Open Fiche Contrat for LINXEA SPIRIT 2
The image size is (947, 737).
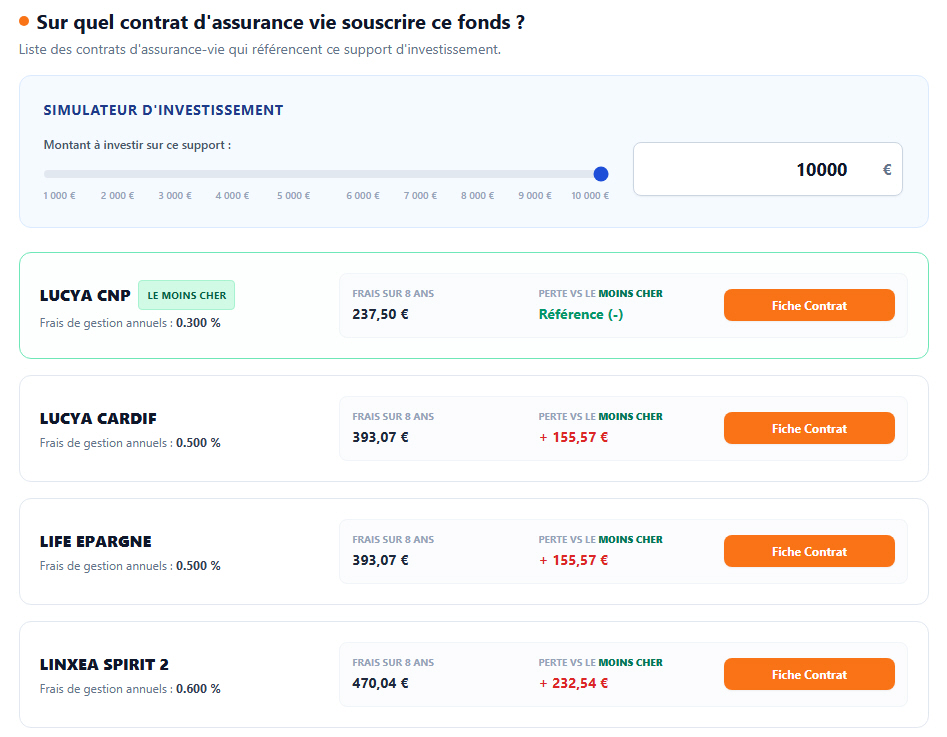(809, 674)
